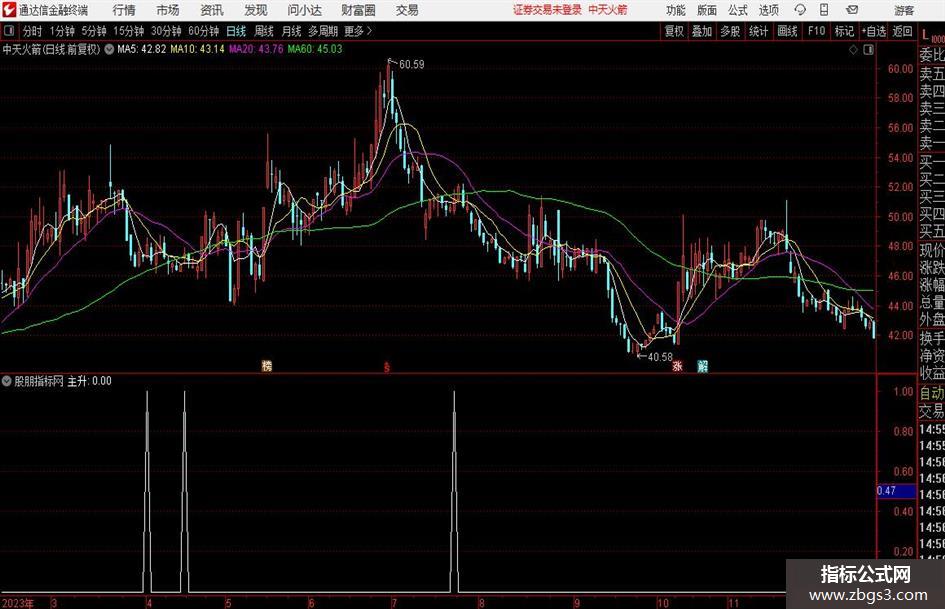Open the 版面 menu

pos(707,10)
